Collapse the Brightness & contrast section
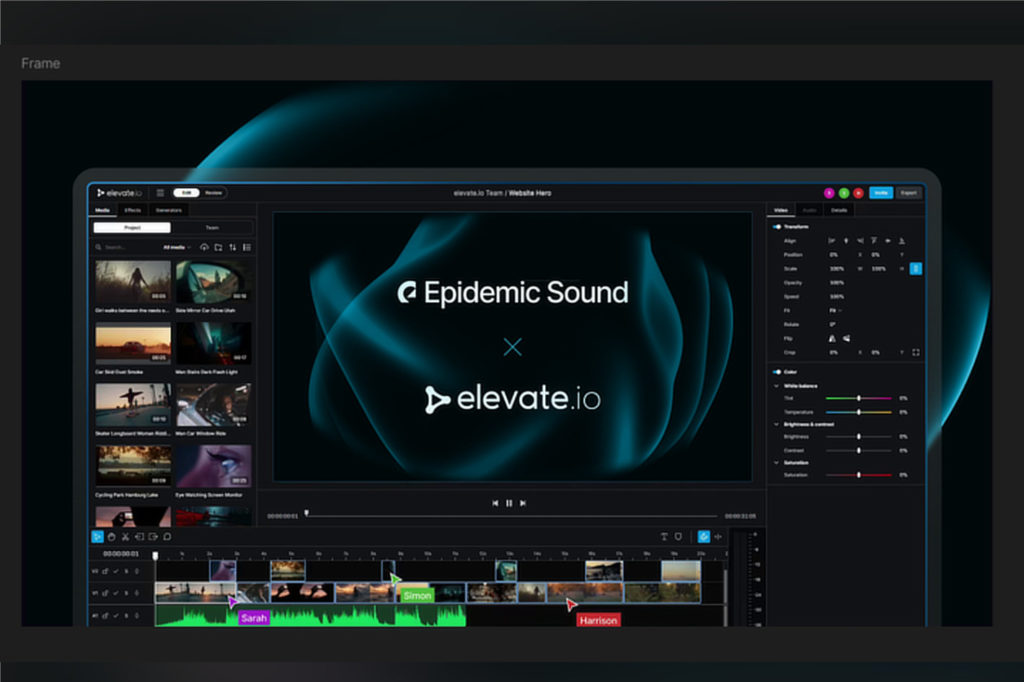This screenshot has height=682, width=1024. tap(776, 424)
